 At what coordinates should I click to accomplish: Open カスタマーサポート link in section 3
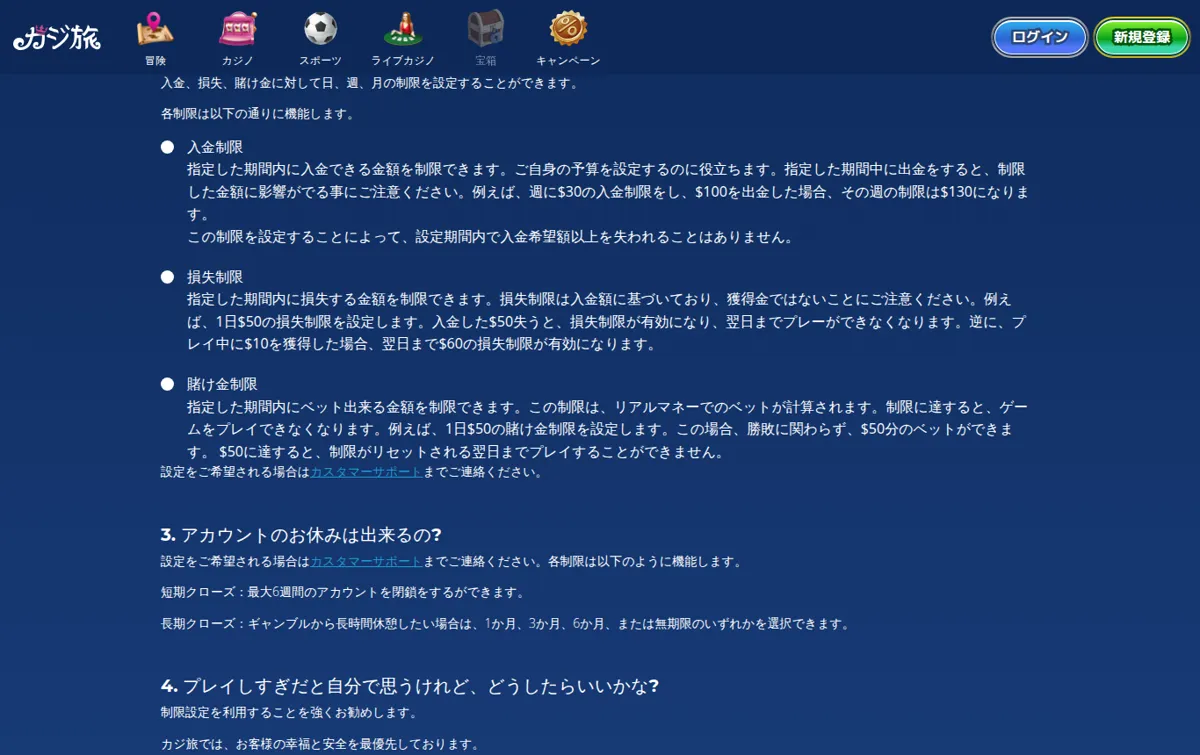(x=366, y=562)
